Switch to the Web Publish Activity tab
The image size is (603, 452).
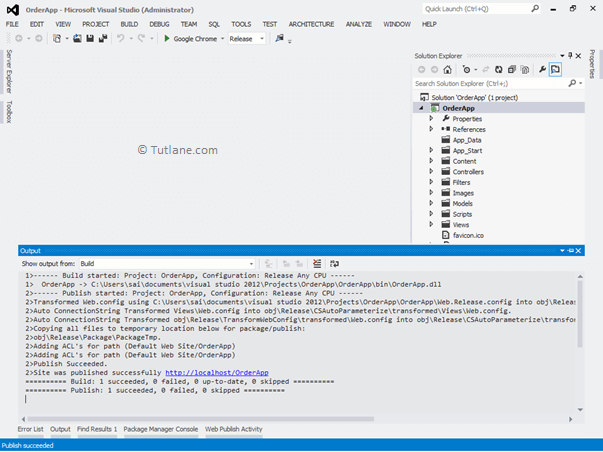coord(233,429)
